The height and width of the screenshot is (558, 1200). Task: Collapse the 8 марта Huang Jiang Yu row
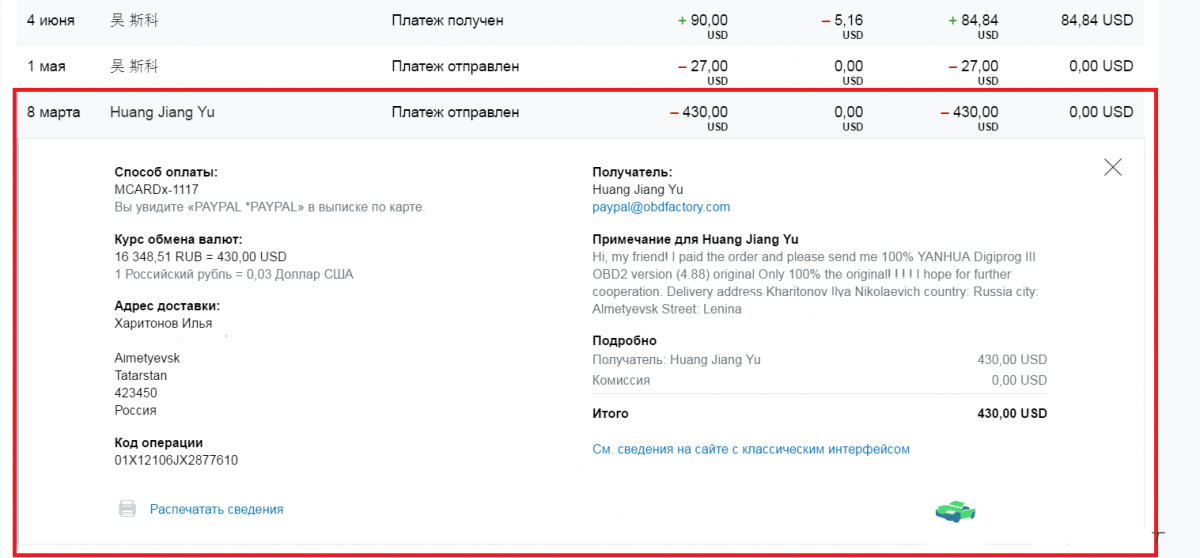(x=580, y=113)
